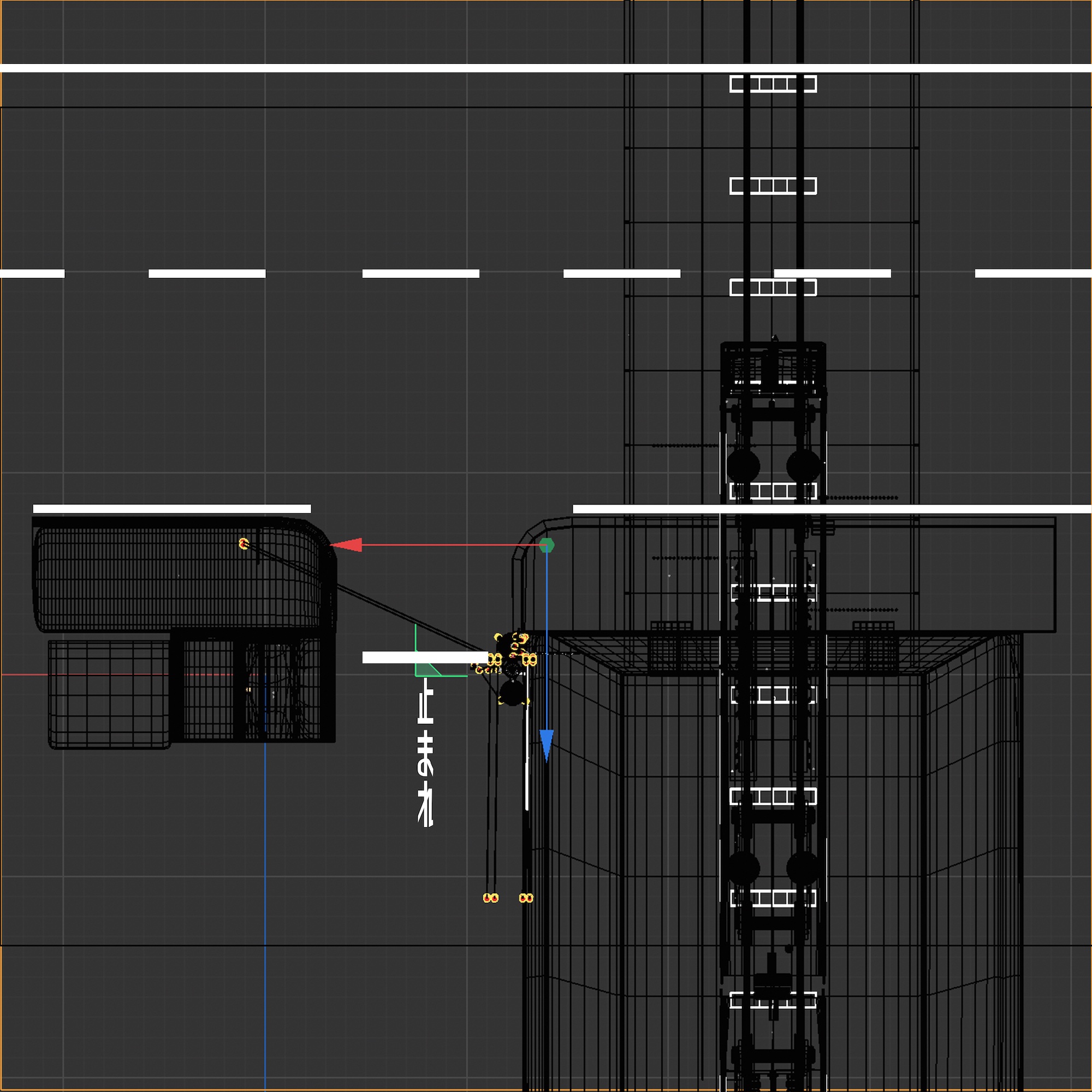Click the green hexagon gizmo center handle
1092x1092 pixels.
tap(547, 545)
